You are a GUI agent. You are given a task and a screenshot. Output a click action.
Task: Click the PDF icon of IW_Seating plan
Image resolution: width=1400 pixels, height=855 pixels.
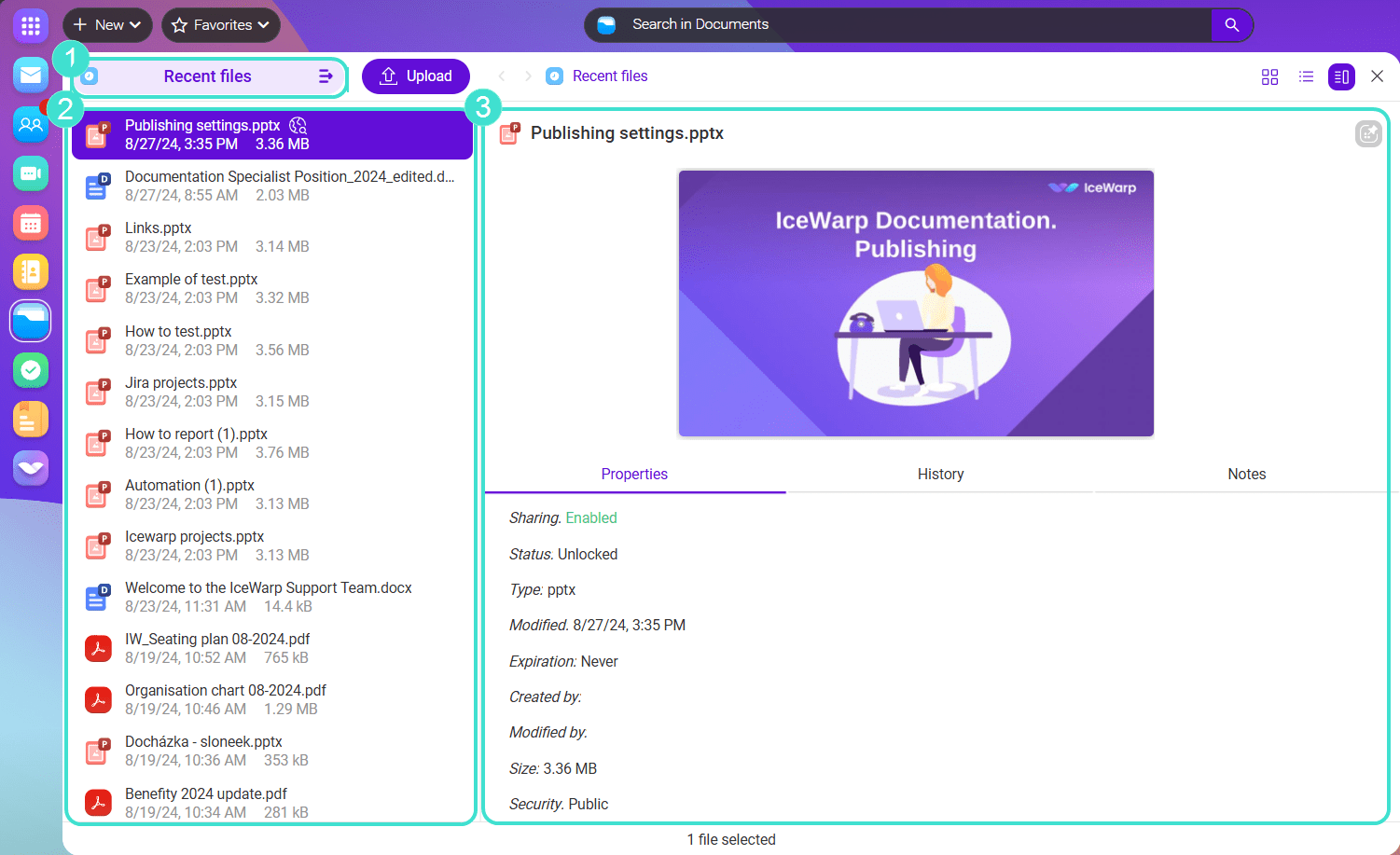click(x=98, y=648)
